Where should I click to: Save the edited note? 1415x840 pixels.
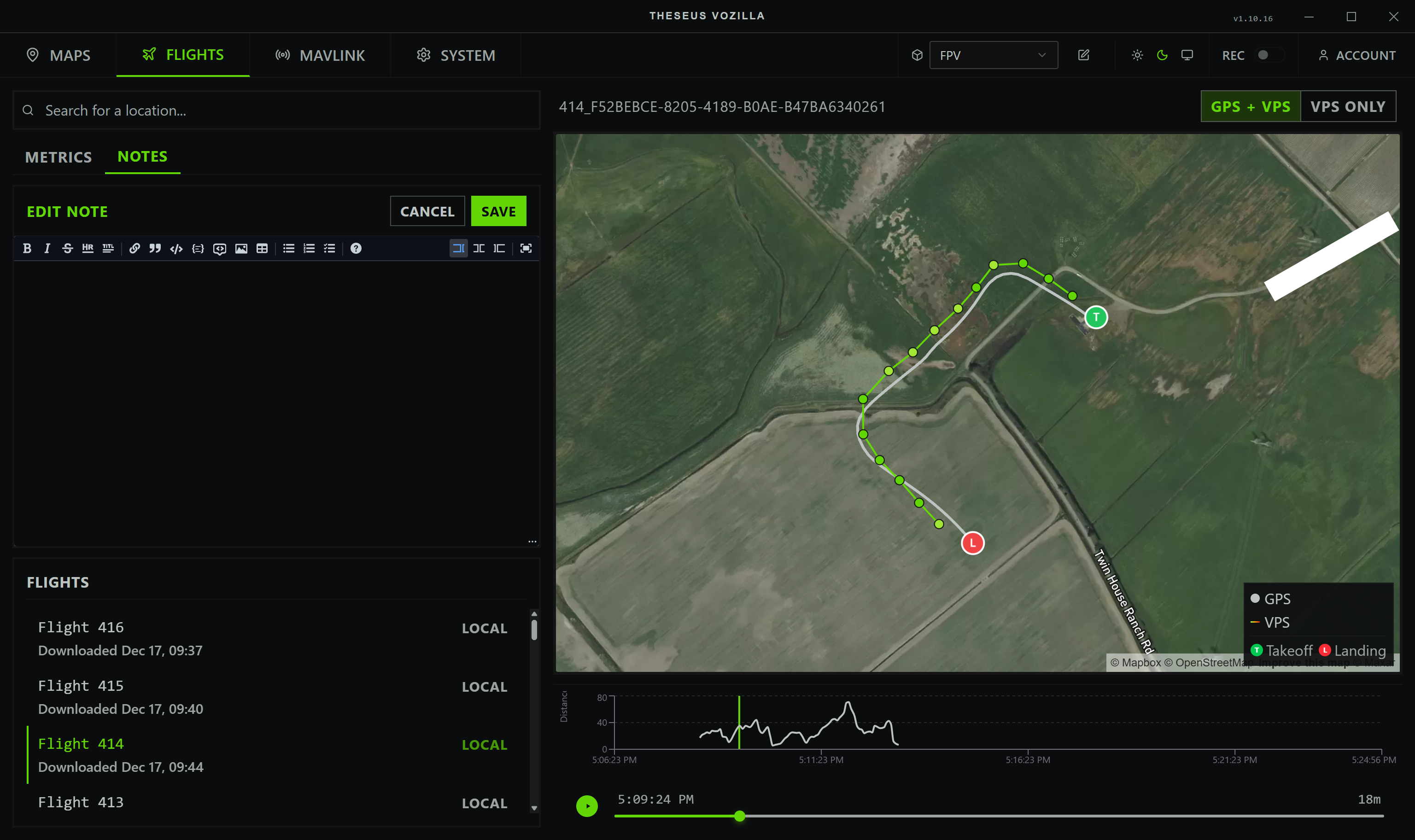pyautogui.click(x=498, y=211)
